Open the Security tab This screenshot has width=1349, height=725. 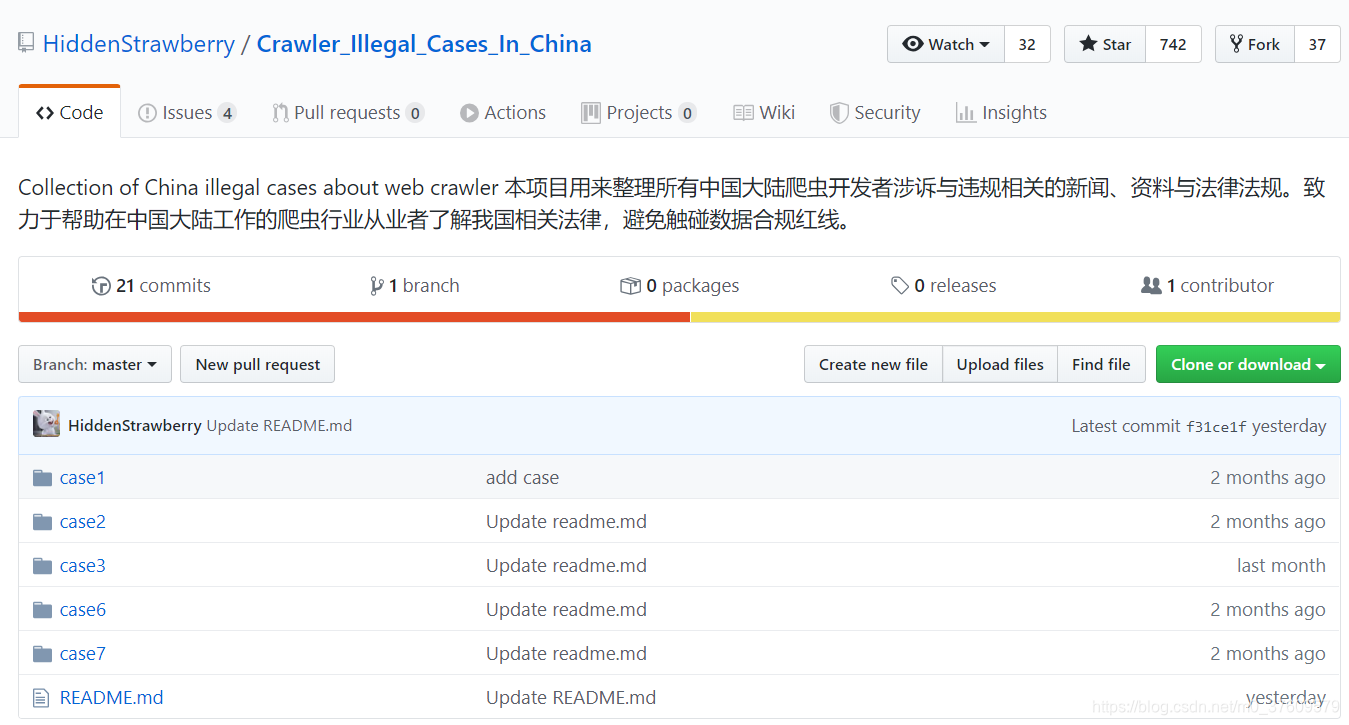click(875, 113)
